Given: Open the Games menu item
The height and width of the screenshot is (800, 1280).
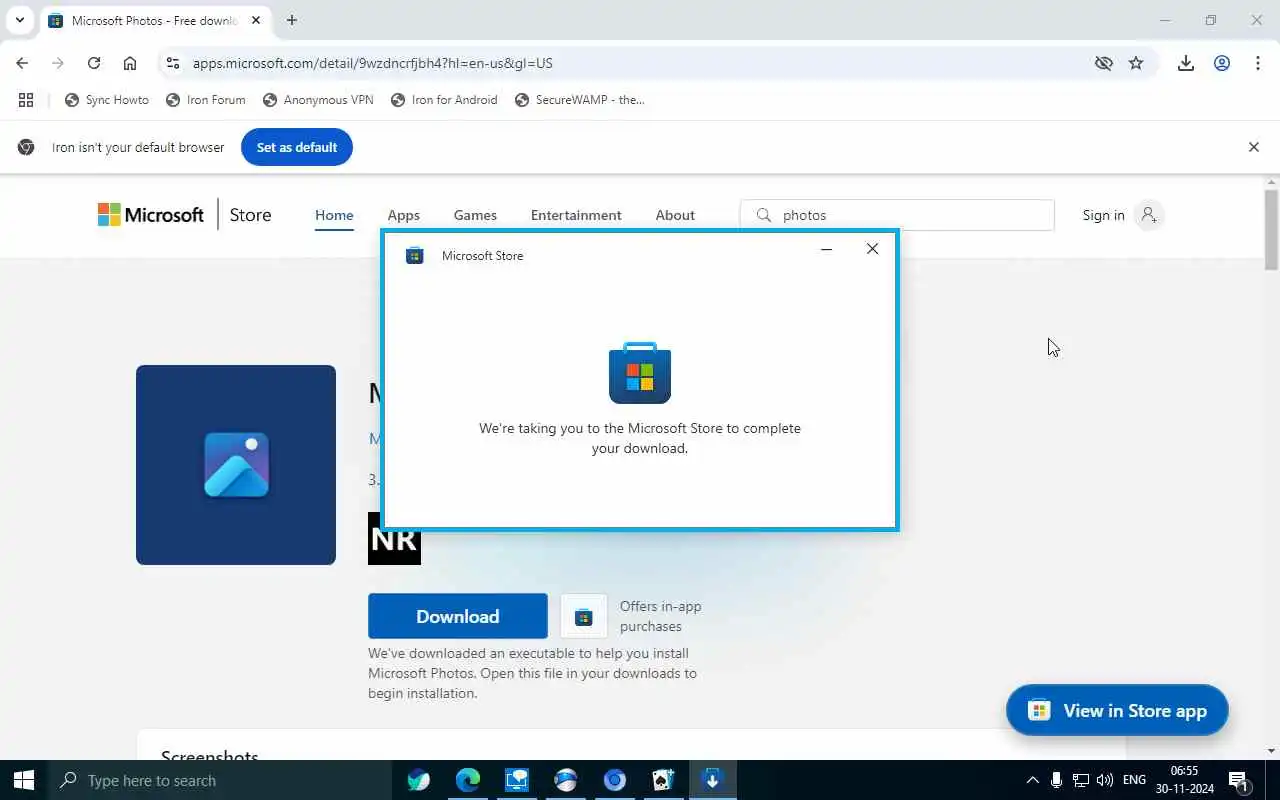Looking at the screenshot, I should 475,215.
